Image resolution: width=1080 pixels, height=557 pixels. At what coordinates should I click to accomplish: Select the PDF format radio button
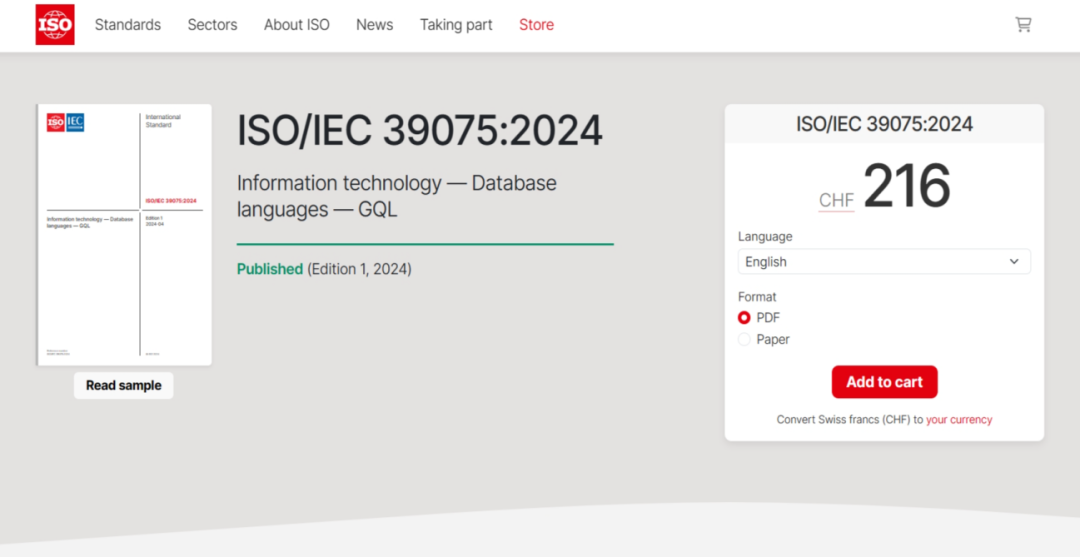(744, 318)
